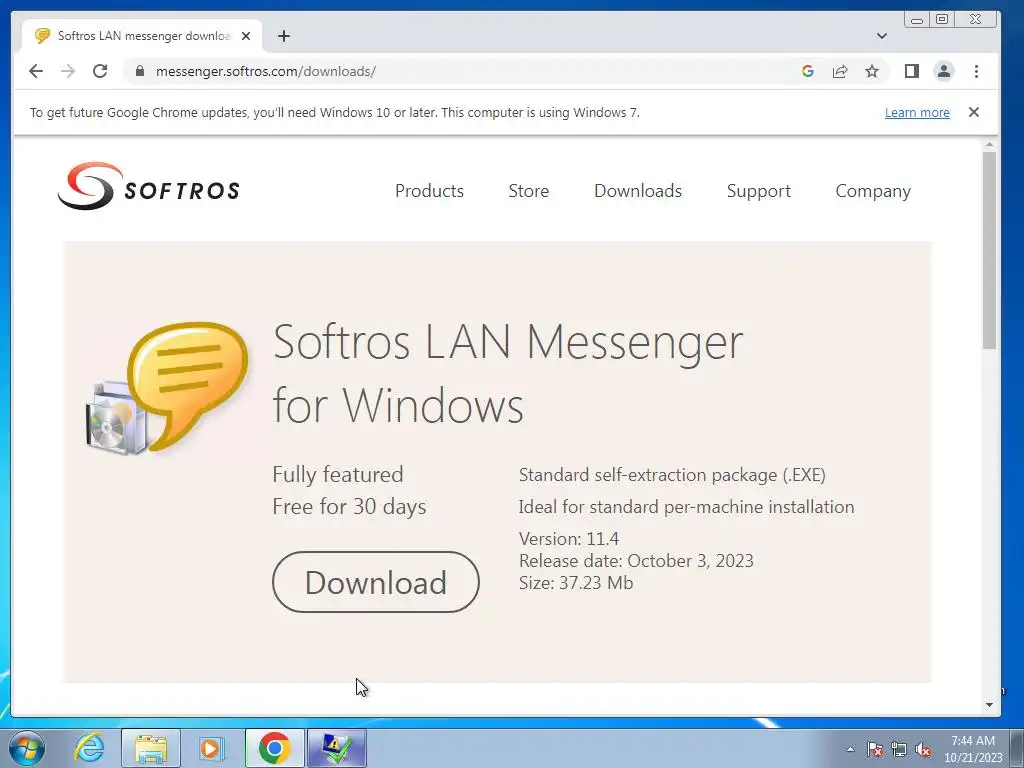1024x768 pixels.
Task: Share this page via share icon
Action: (x=840, y=71)
